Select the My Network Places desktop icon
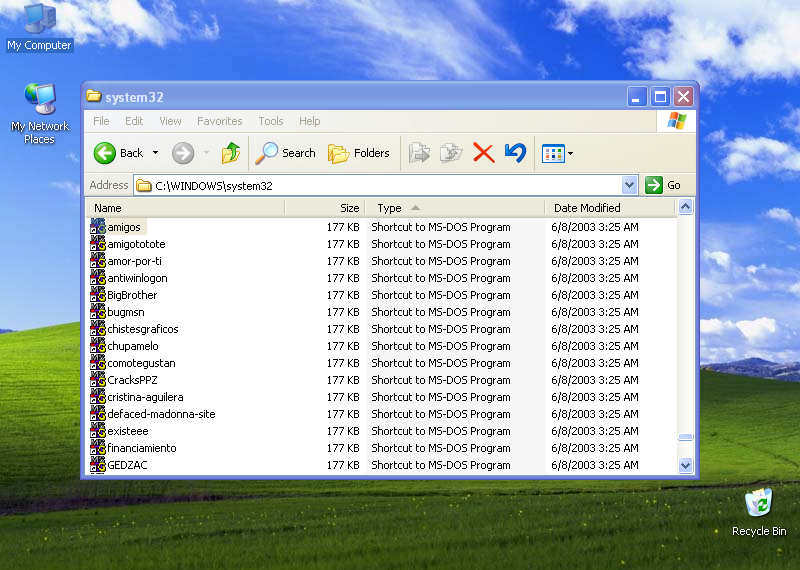The width and height of the screenshot is (800, 570). [40, 113]
